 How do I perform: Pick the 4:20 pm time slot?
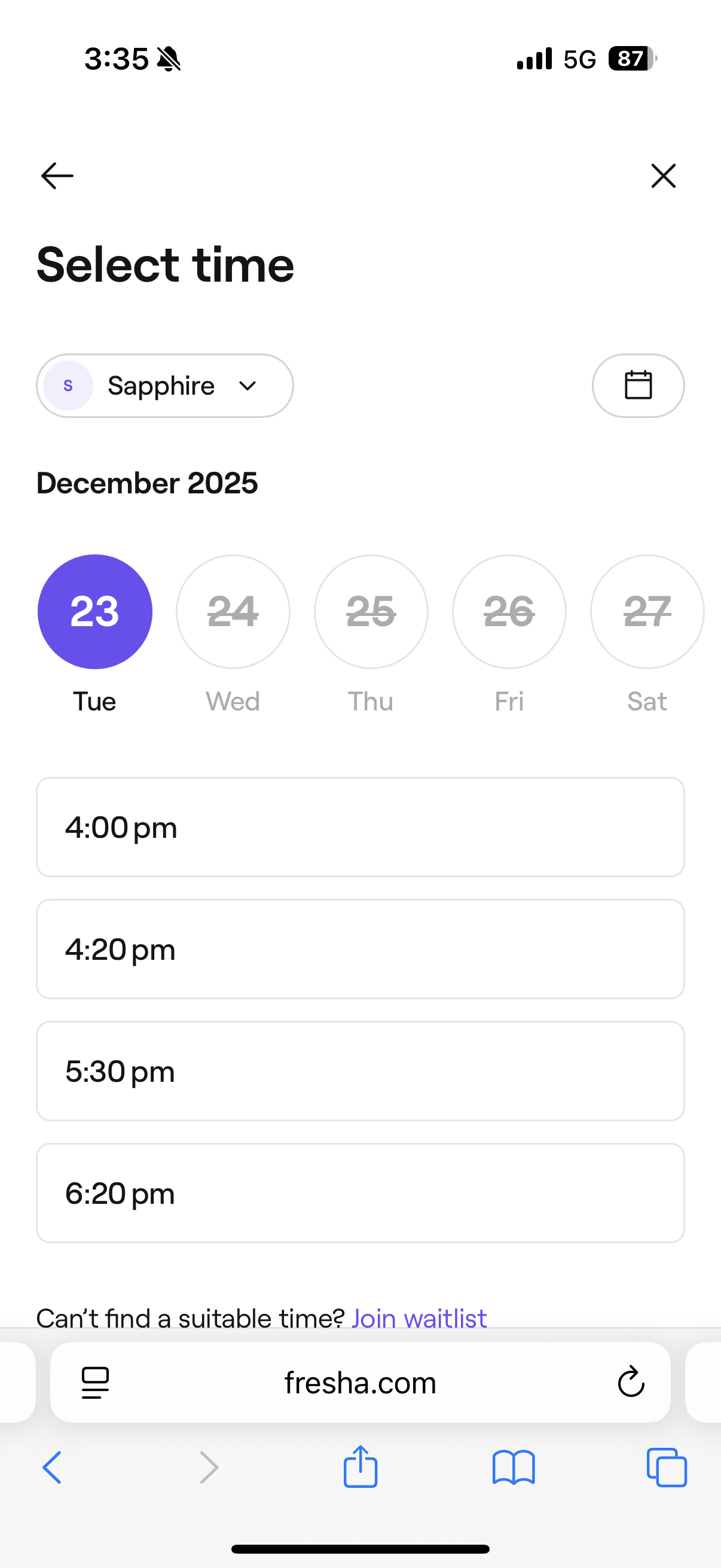(x=360, y=948)
